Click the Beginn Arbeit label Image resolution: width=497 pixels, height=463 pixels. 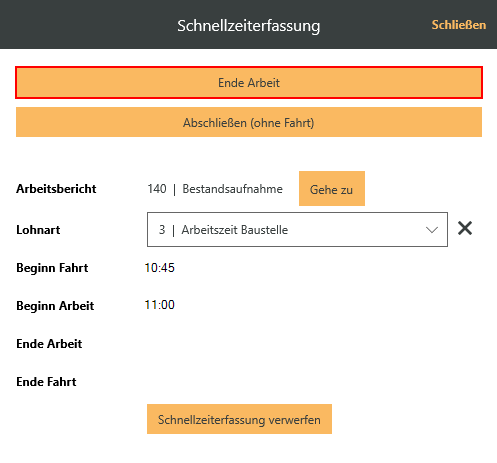click(55, 306)
